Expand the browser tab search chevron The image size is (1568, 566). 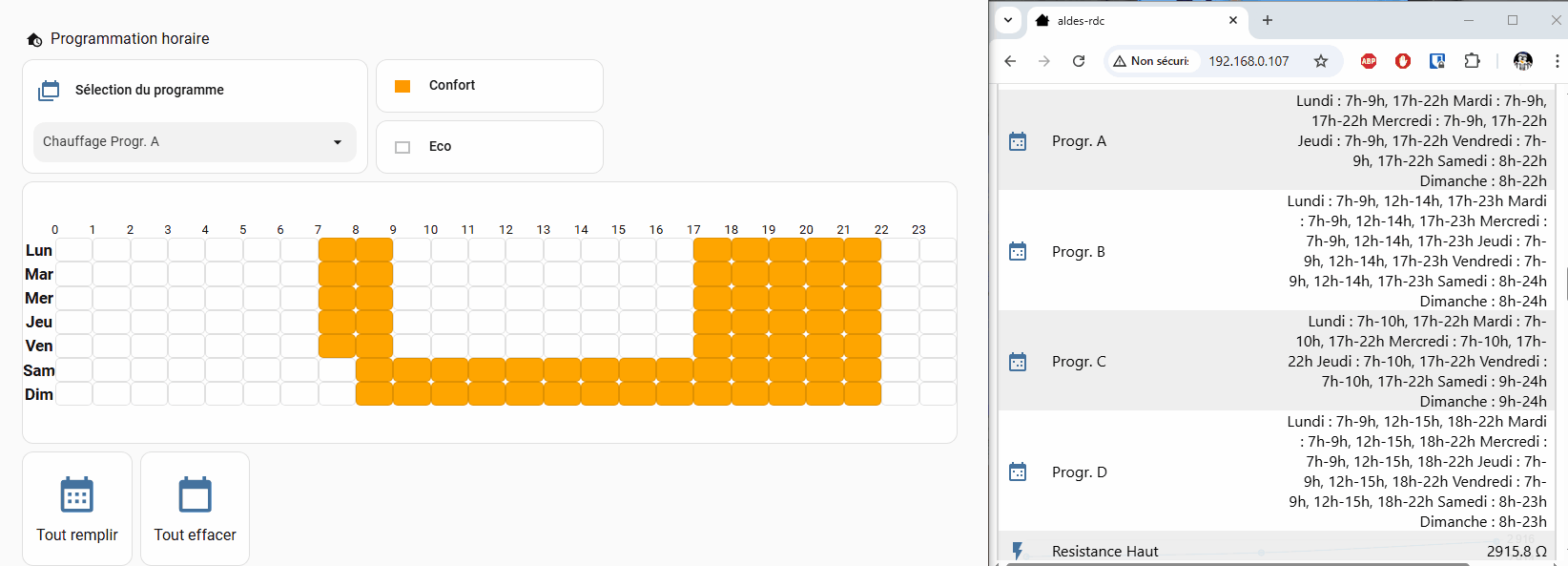tap(1008, 20)
